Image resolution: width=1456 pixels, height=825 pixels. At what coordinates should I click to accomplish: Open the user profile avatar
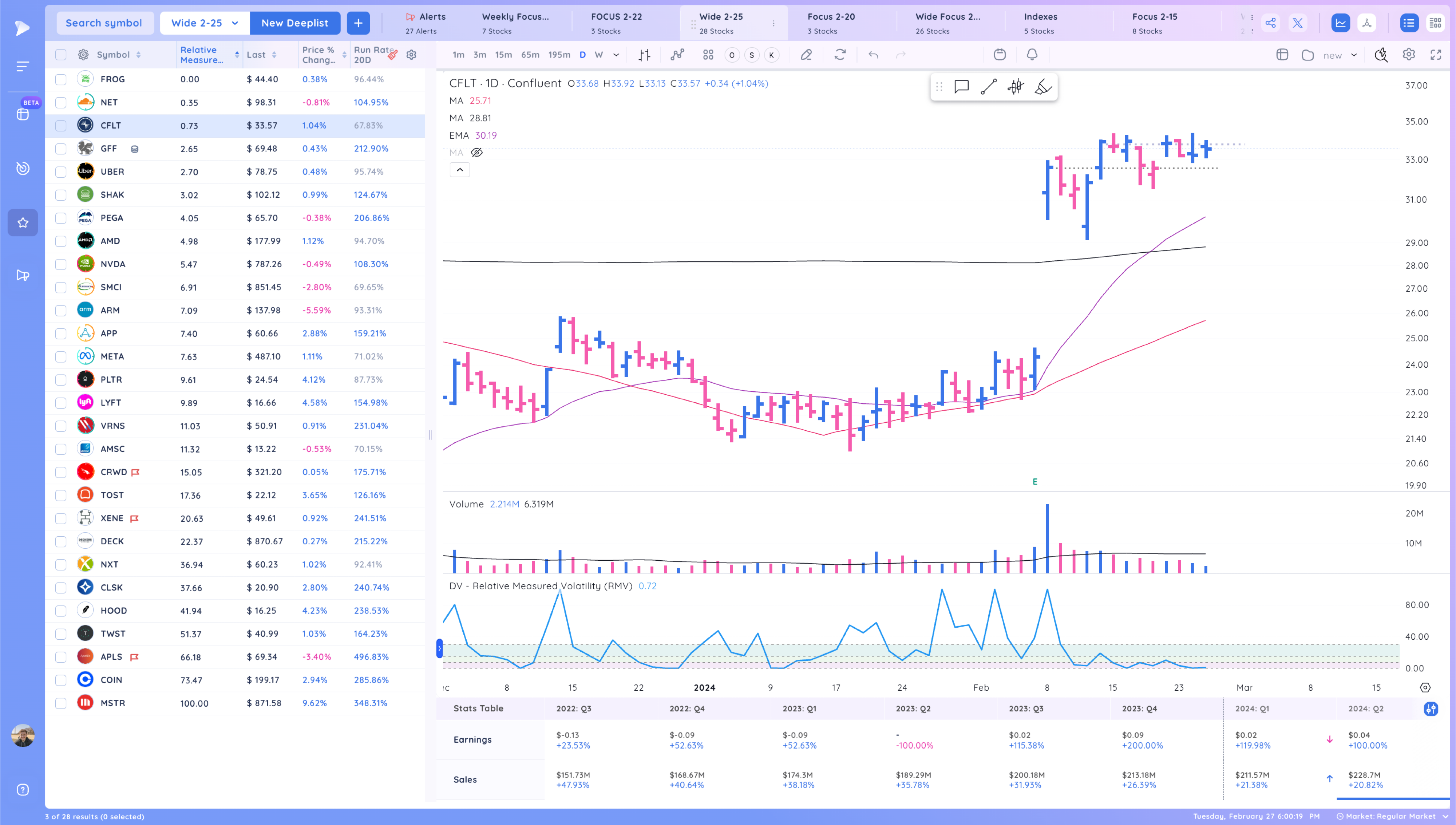tap(23, 735)
